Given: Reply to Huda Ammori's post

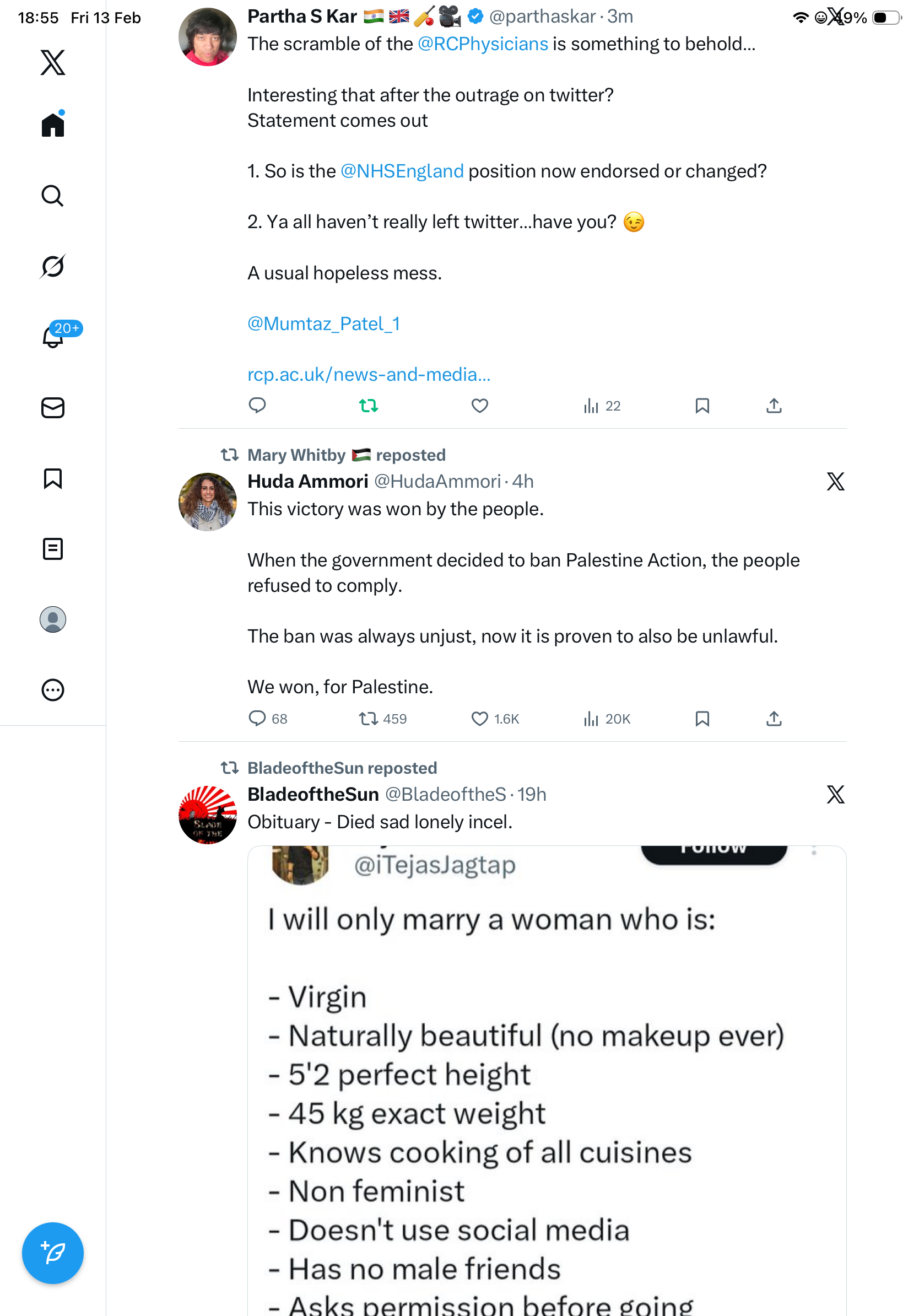Looking at the screenshot, I should (257, 719).
